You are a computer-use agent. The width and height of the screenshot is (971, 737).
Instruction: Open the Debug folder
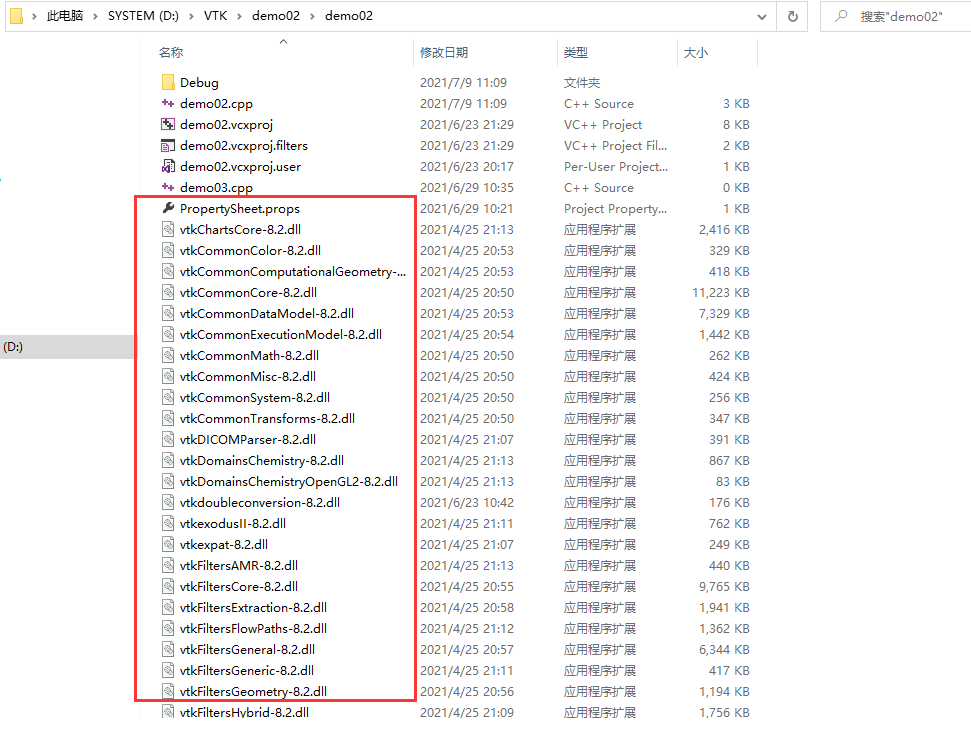[x=169, y=81]
